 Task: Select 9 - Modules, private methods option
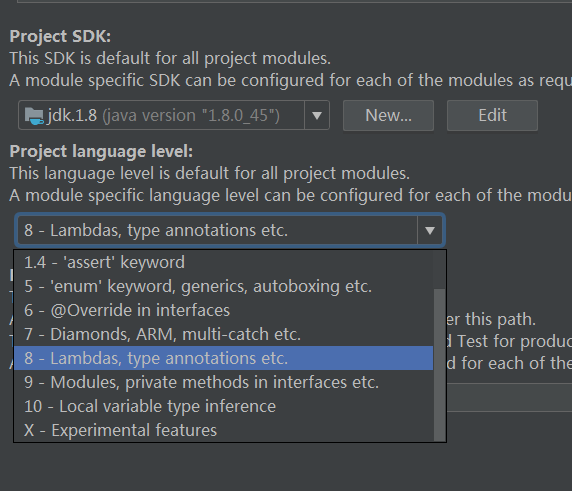point(223,382)
